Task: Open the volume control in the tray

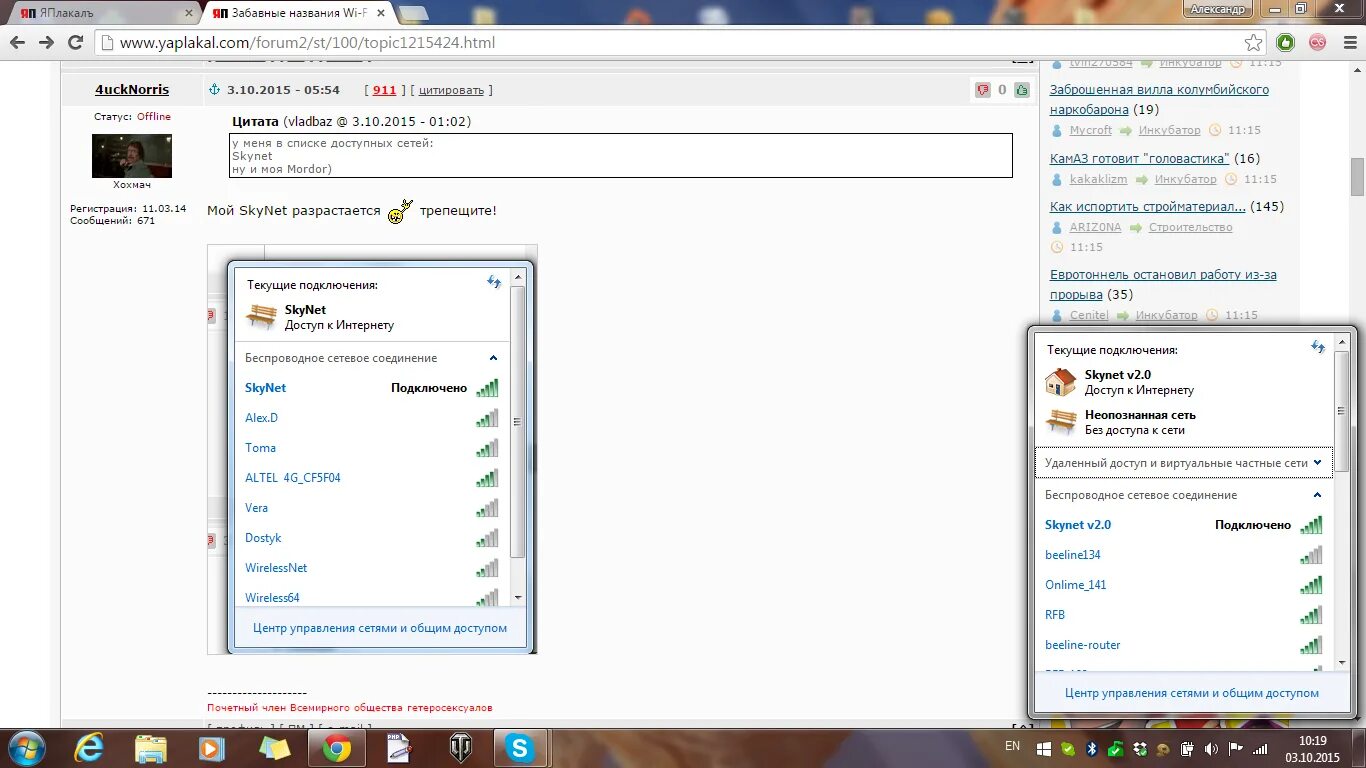Action: coord(1211,748)
